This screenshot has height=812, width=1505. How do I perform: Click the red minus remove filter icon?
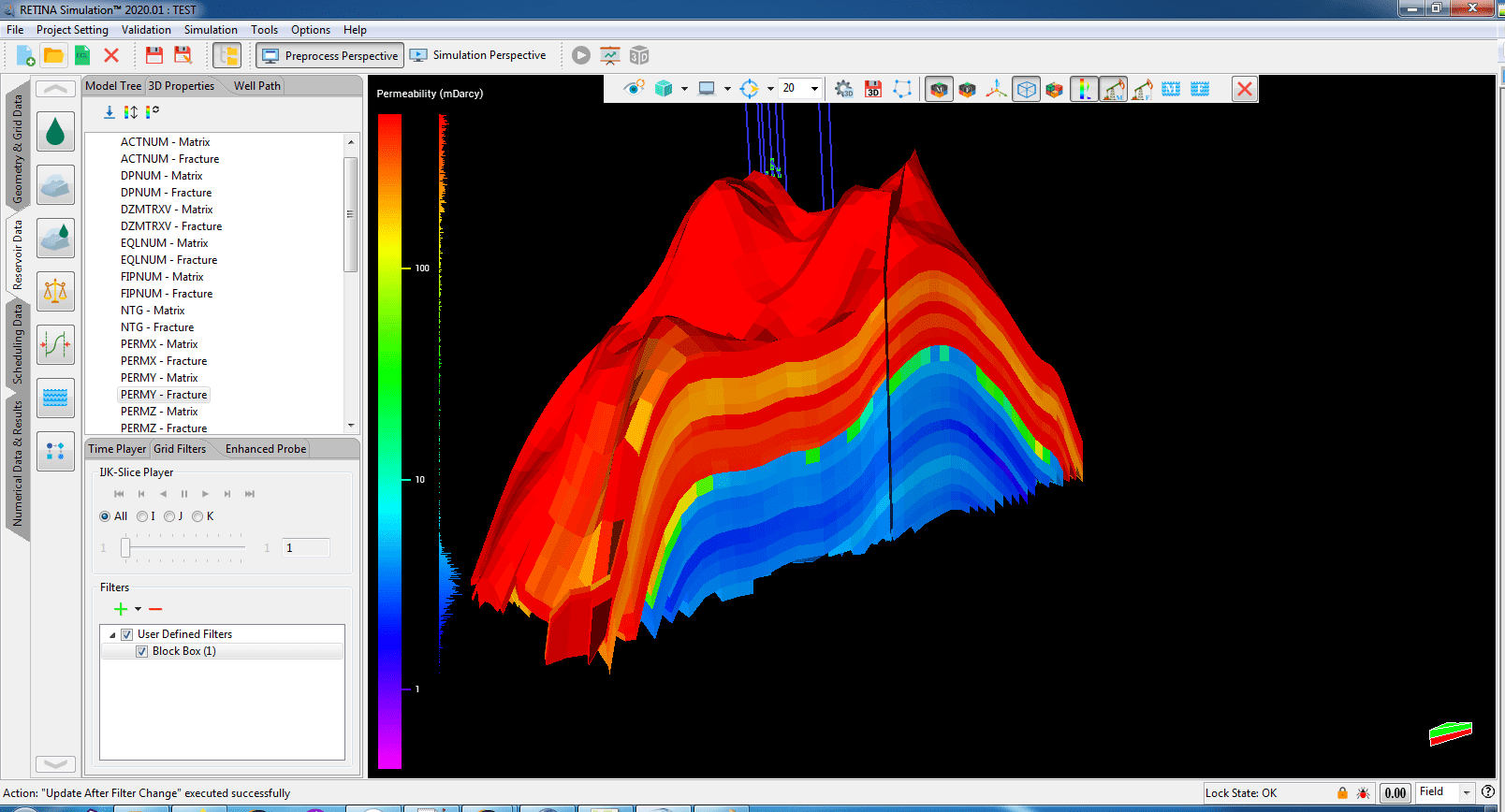pos(155,609)
